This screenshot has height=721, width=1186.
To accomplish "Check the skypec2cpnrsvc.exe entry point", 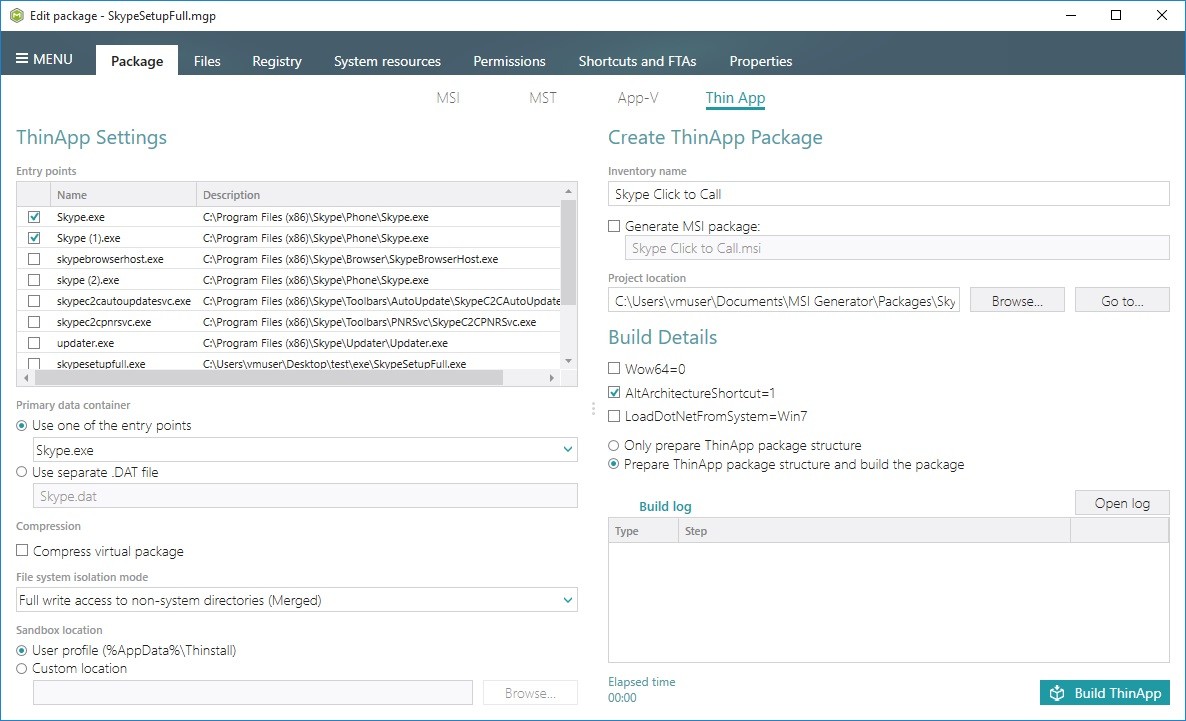I will [34, 322].
